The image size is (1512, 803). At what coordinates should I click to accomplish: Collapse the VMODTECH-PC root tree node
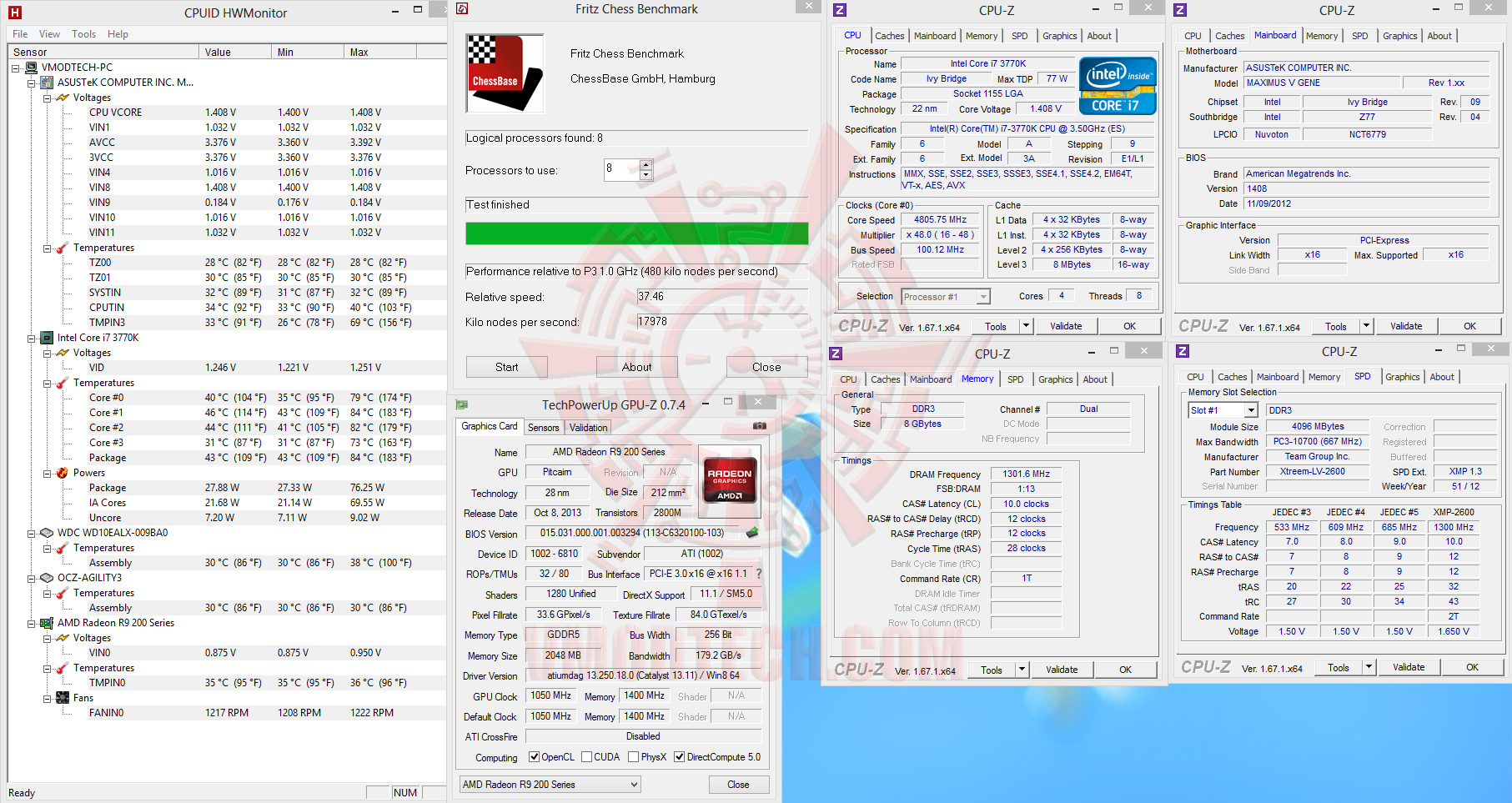point(16,68)
